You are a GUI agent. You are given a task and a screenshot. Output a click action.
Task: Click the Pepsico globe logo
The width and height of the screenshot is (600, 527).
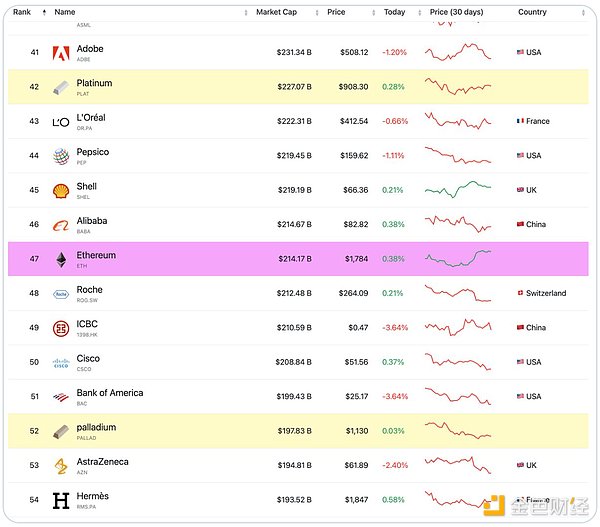(x=61, y=156)
